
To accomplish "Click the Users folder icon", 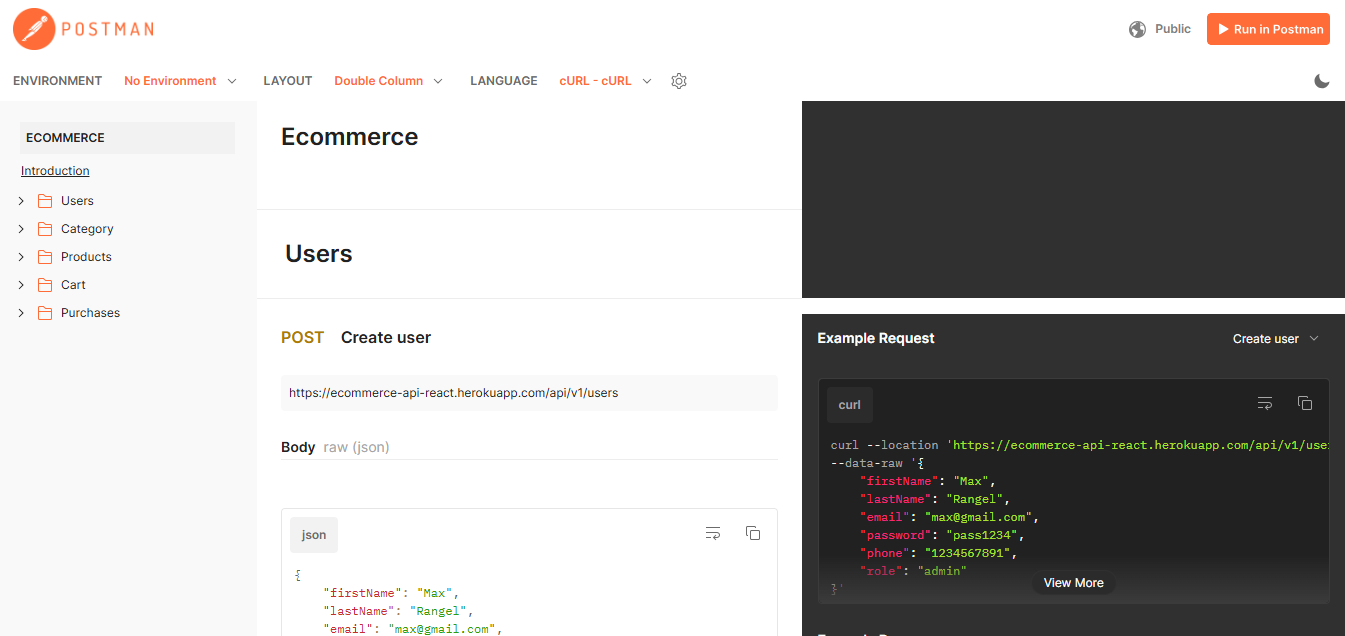I will click(45, 201).
